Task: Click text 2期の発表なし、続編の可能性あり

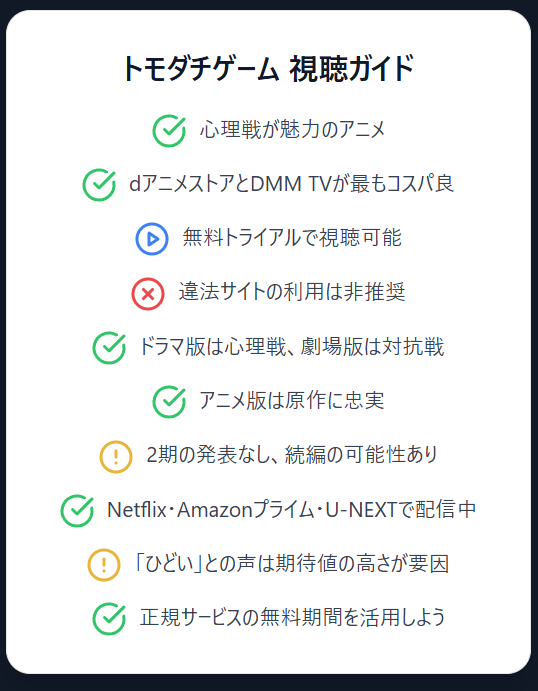Action: (x=292, y=456)
